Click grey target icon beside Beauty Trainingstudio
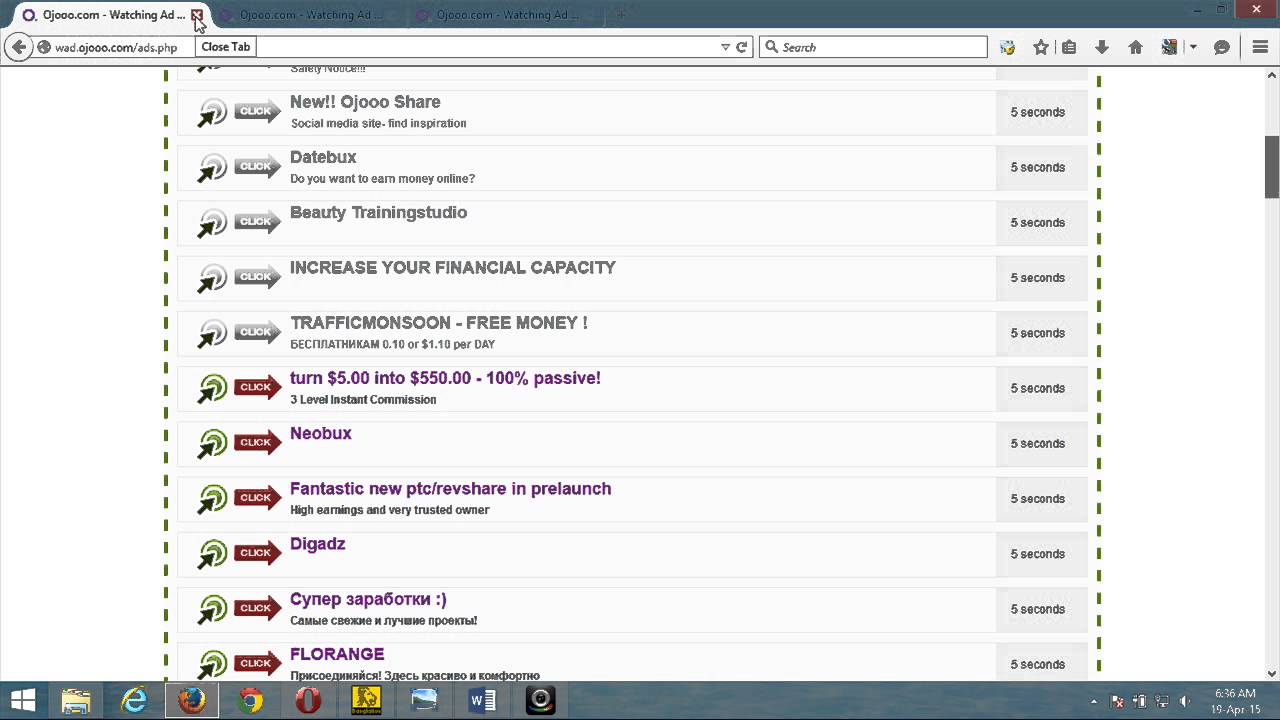 [212, 222]
